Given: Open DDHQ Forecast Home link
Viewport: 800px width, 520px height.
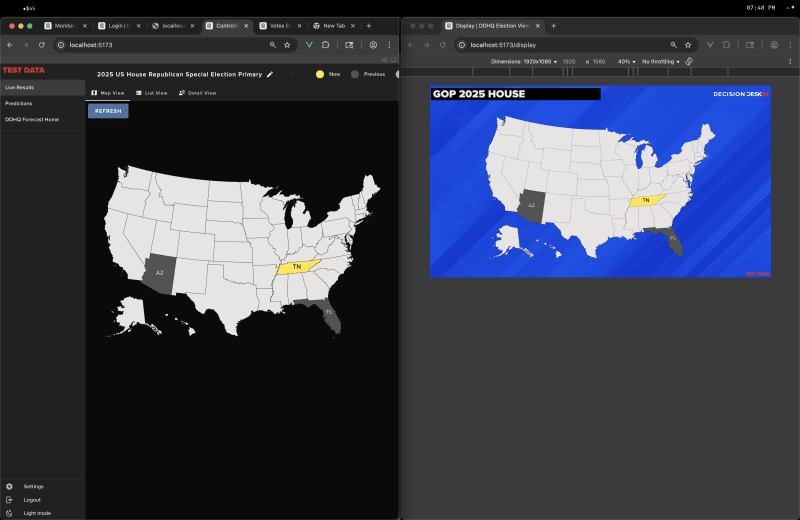Looking at the screenshot, I should pos(43,119).
